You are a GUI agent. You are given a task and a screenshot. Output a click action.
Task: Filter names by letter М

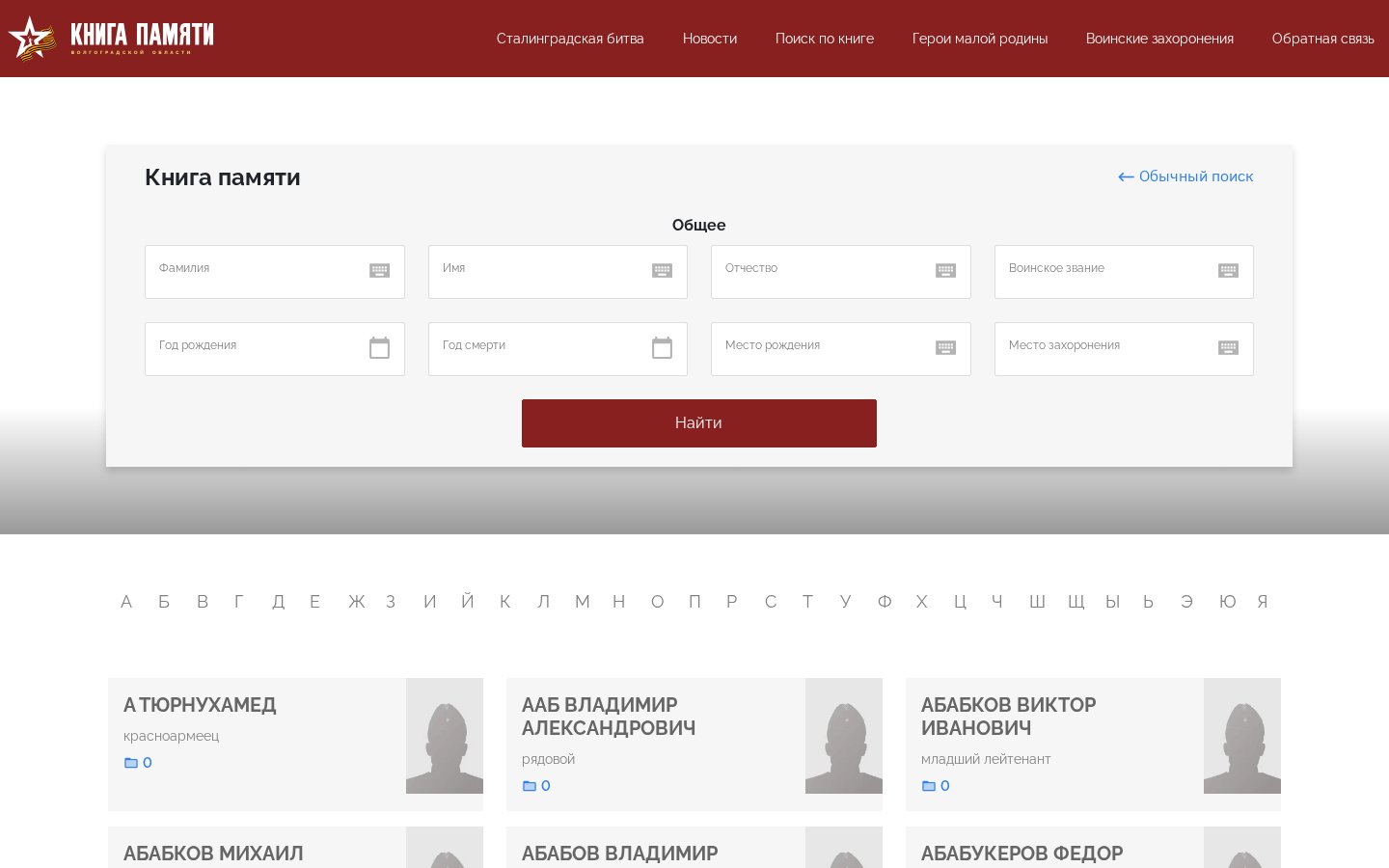click(x=582, y=602)
